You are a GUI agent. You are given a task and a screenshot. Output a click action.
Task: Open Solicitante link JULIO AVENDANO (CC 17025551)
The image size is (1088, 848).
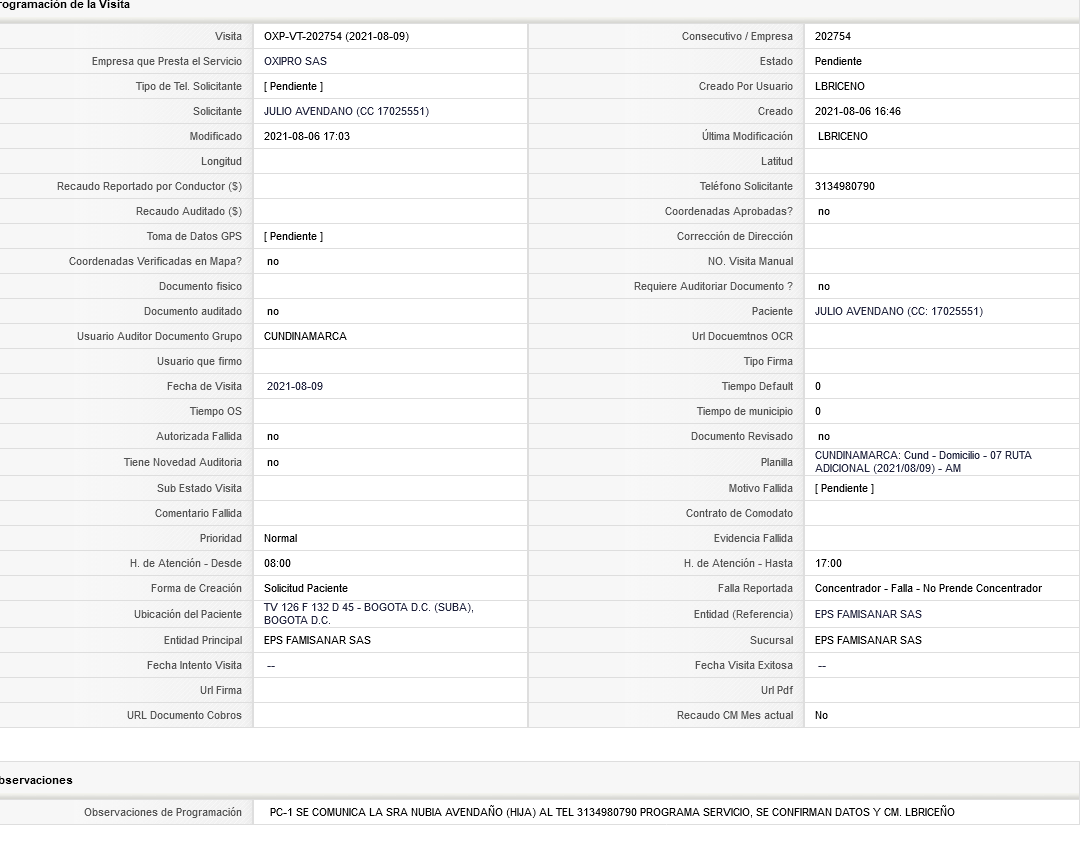click(x=346, y=111)
